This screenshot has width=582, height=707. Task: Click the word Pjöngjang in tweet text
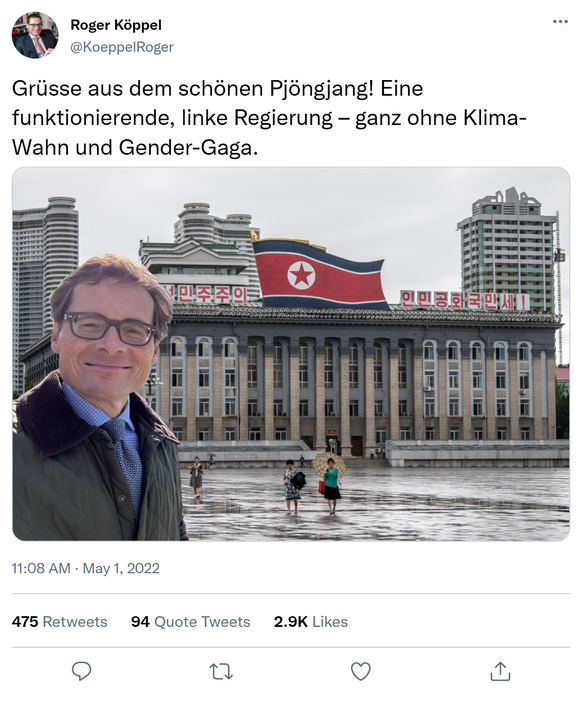click(321, 89)
